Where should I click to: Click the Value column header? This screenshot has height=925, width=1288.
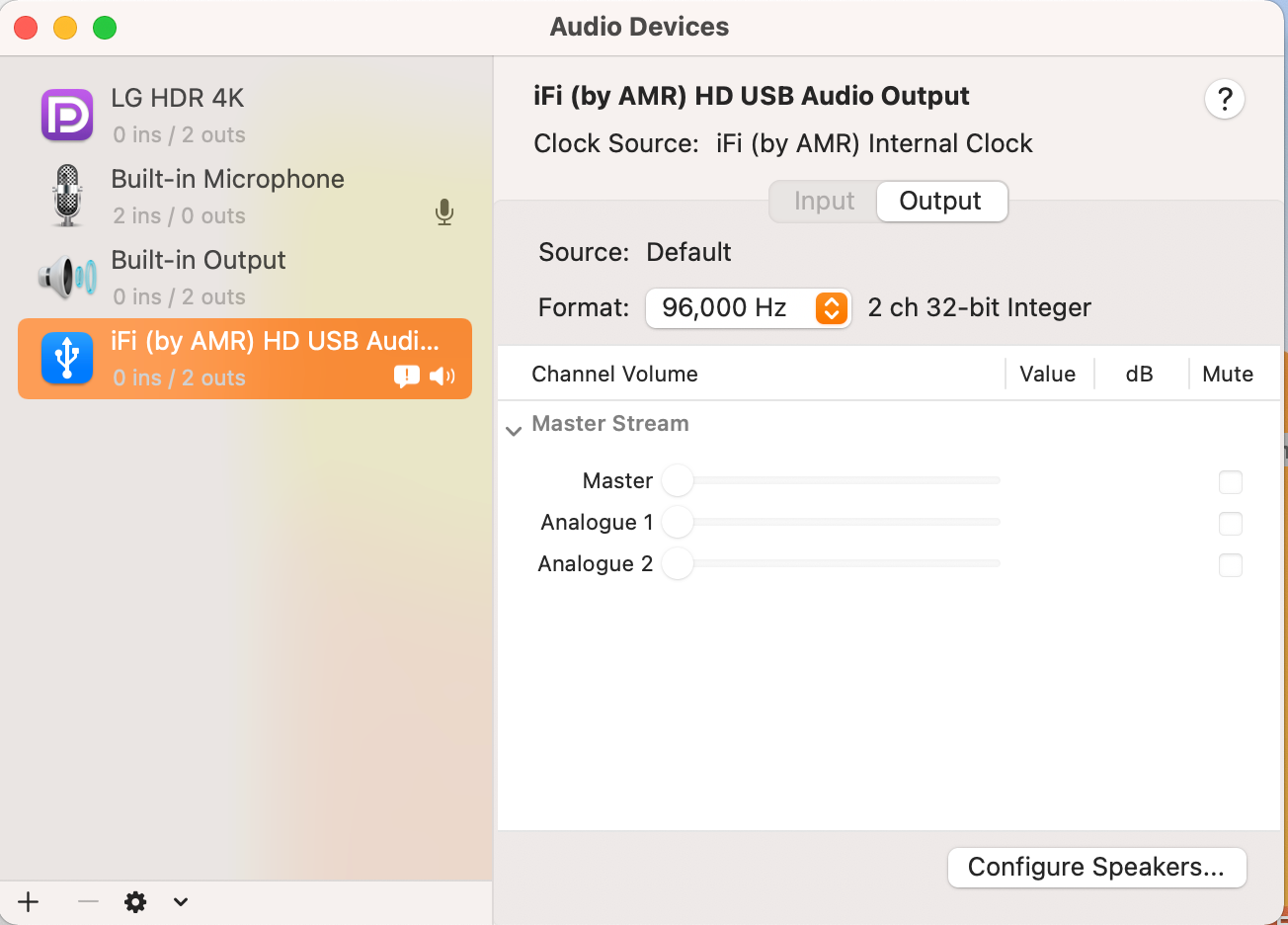pyautogui.click(x=1048, y=374)
